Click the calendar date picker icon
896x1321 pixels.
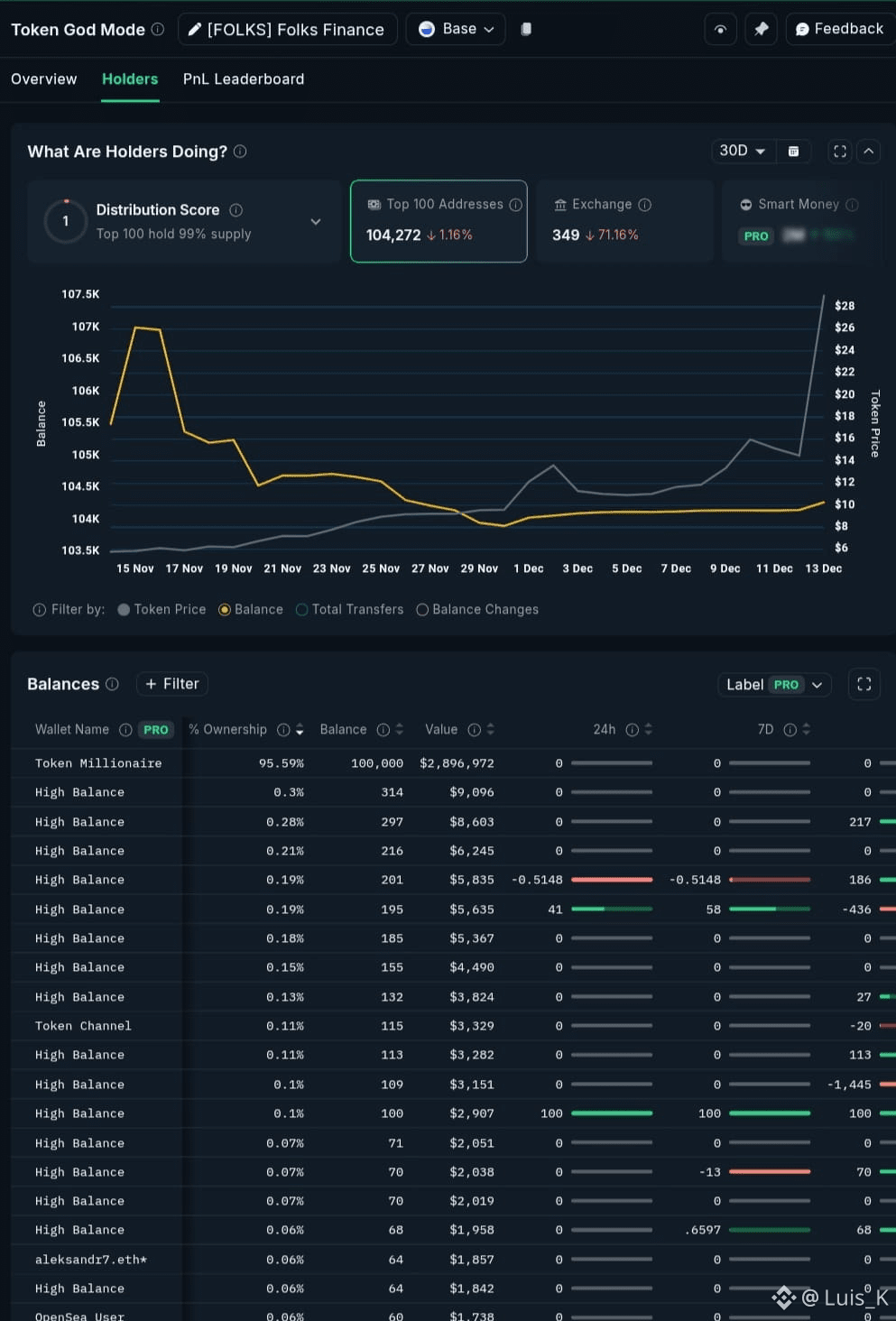tap(793, 152)
